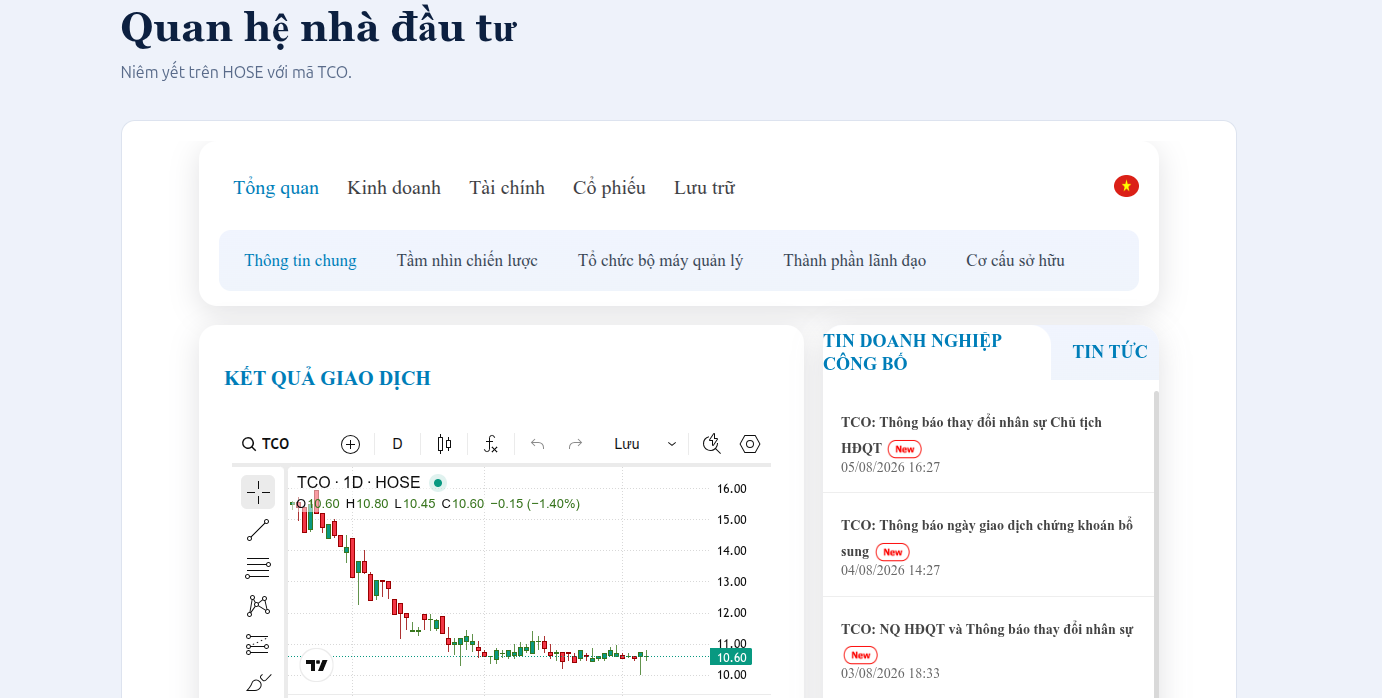1382x698 pixels.
Task: Select the crosshair cursor tool
Action: click(x=258, y=491)
